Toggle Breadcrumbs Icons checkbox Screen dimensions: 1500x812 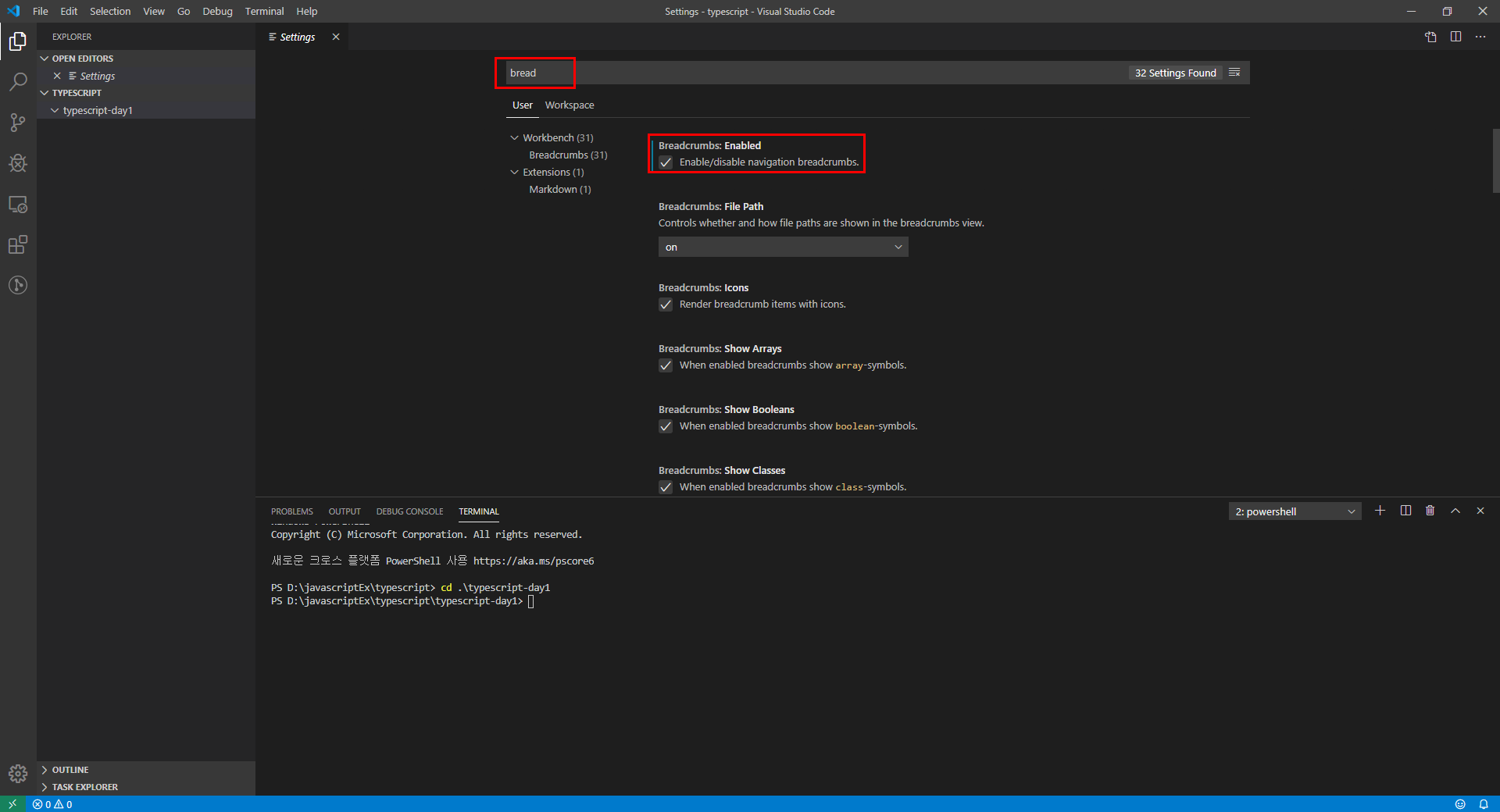(666, 304)
